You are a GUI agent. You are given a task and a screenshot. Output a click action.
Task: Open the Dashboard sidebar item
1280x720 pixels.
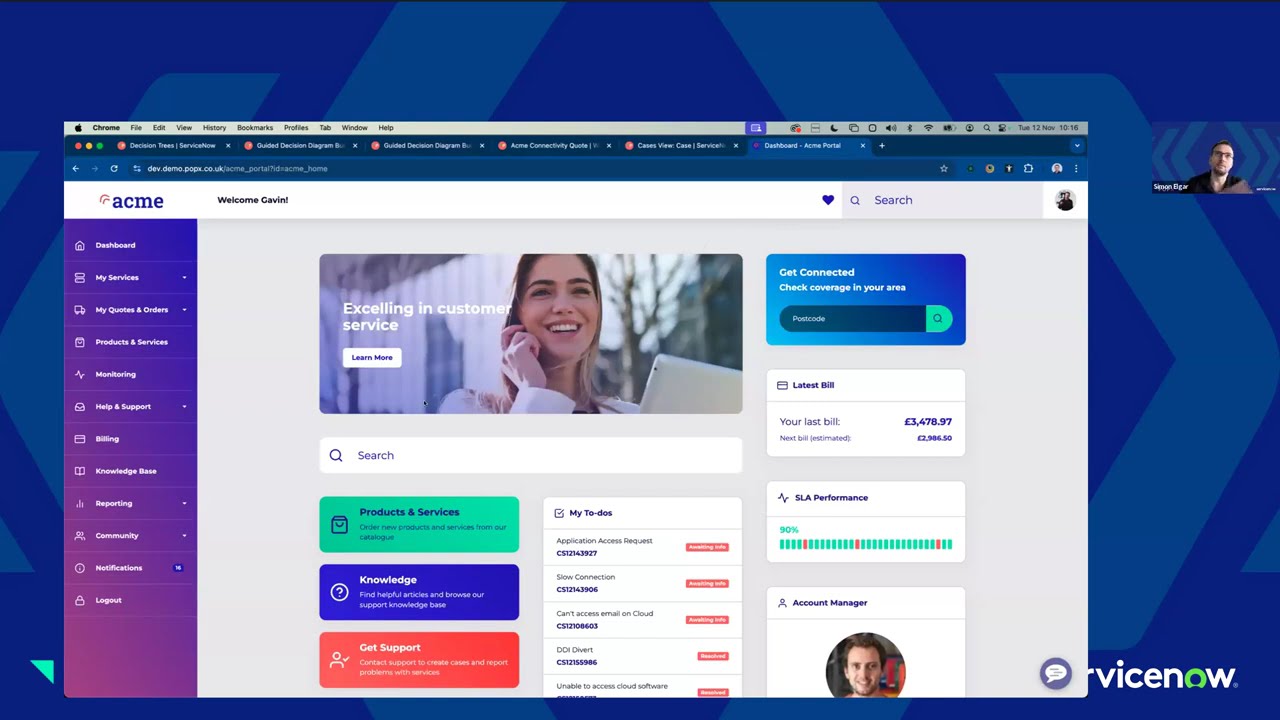pos(130,245)
